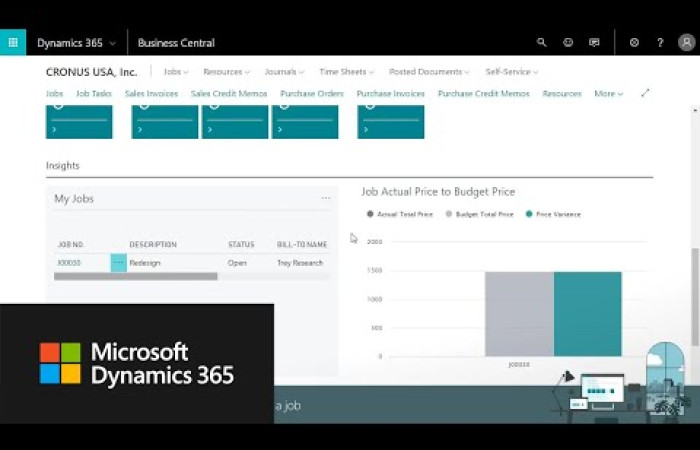
Task: Open the Posted Documents menu
Action: 429,72
